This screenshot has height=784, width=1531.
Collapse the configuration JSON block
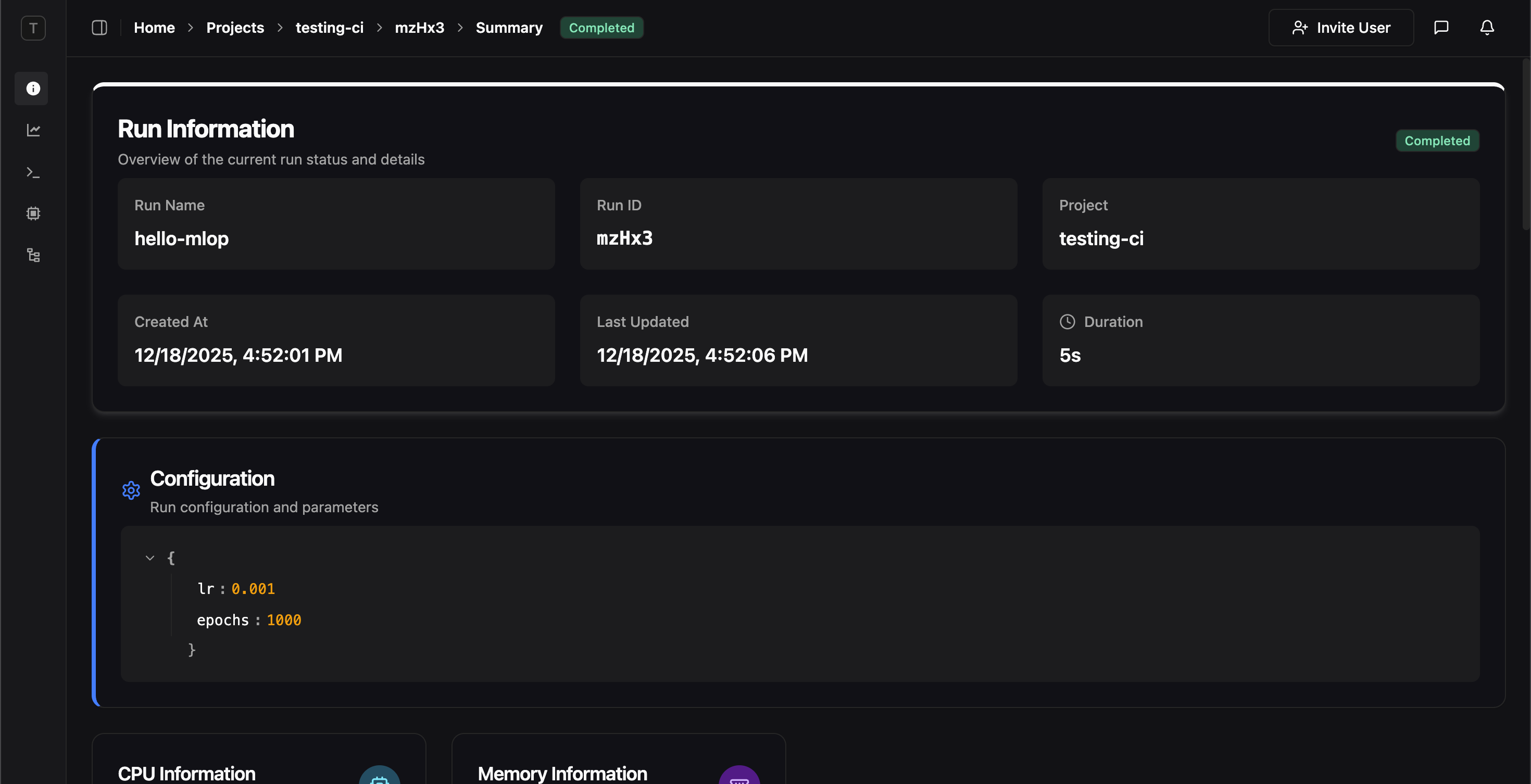point(150,558)
